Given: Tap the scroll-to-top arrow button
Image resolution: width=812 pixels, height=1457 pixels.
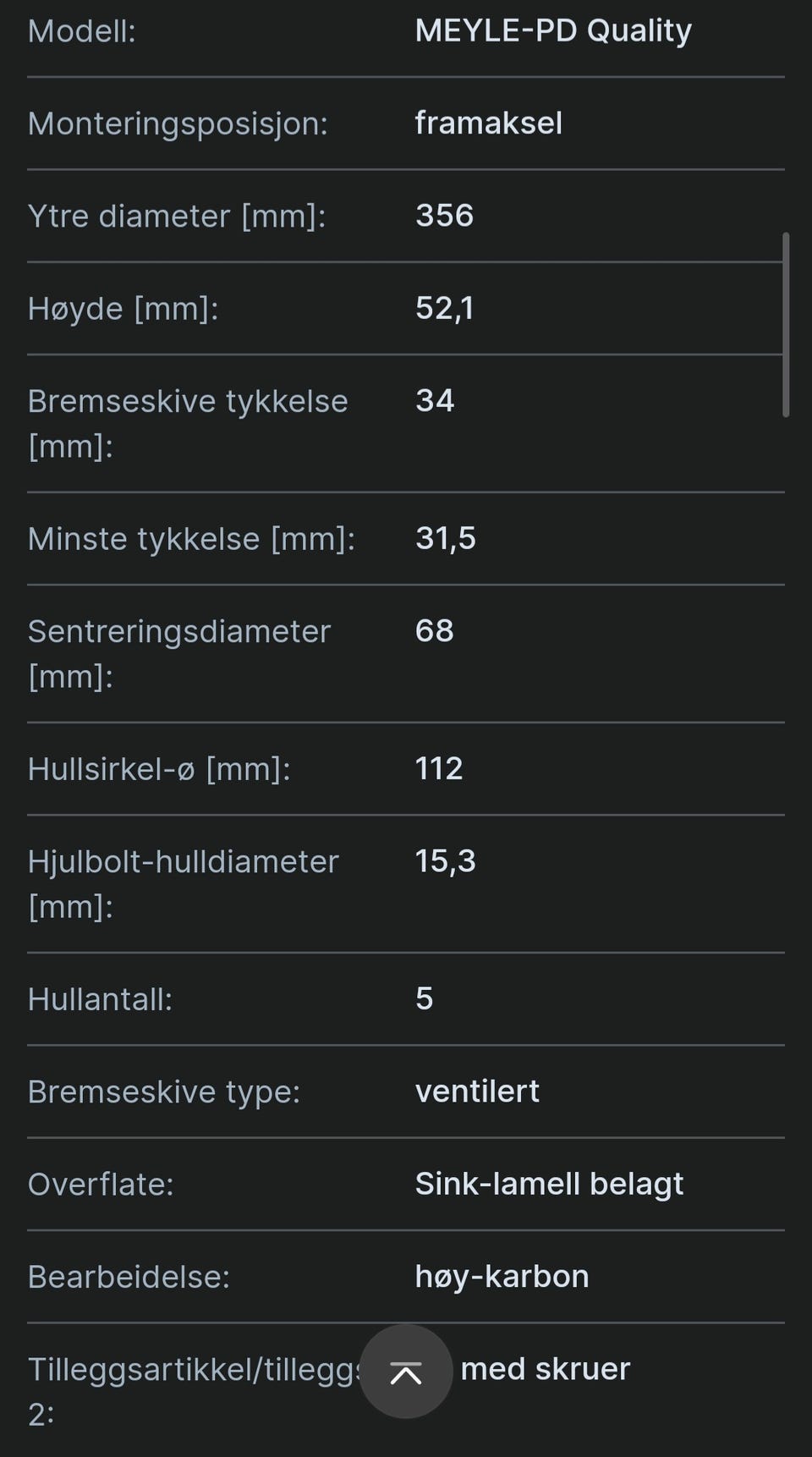Looking at the screenshot, I should pos(406,1372).
